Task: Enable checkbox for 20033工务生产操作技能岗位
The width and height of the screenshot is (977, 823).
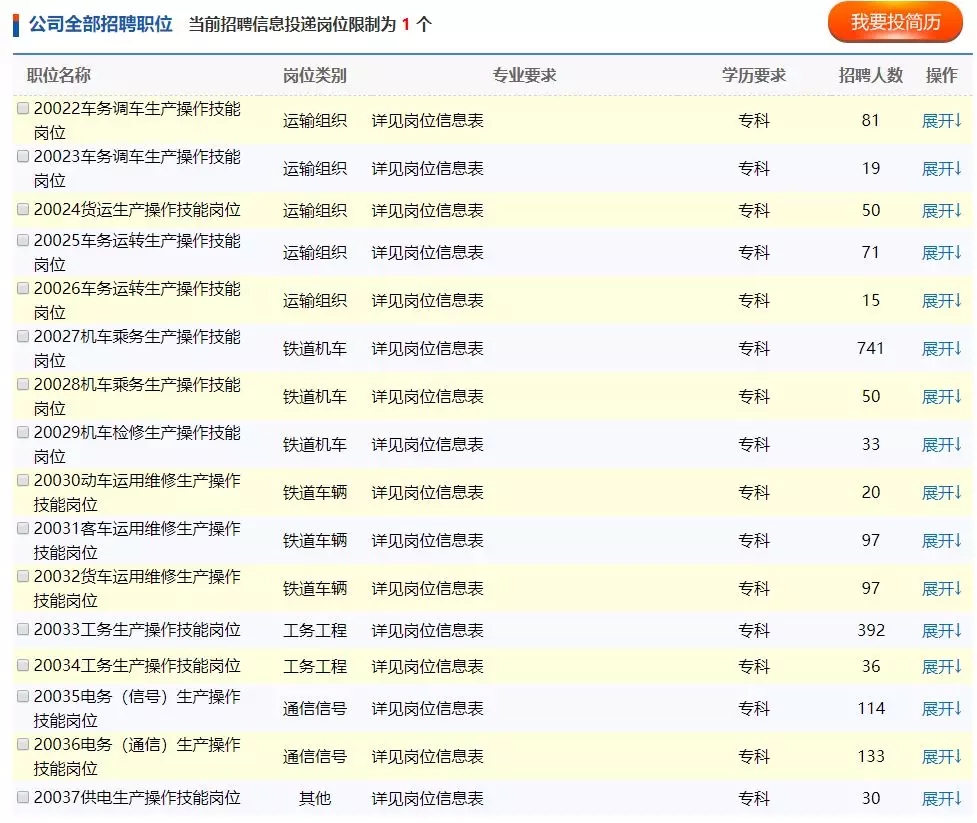Action: [23, 629]
